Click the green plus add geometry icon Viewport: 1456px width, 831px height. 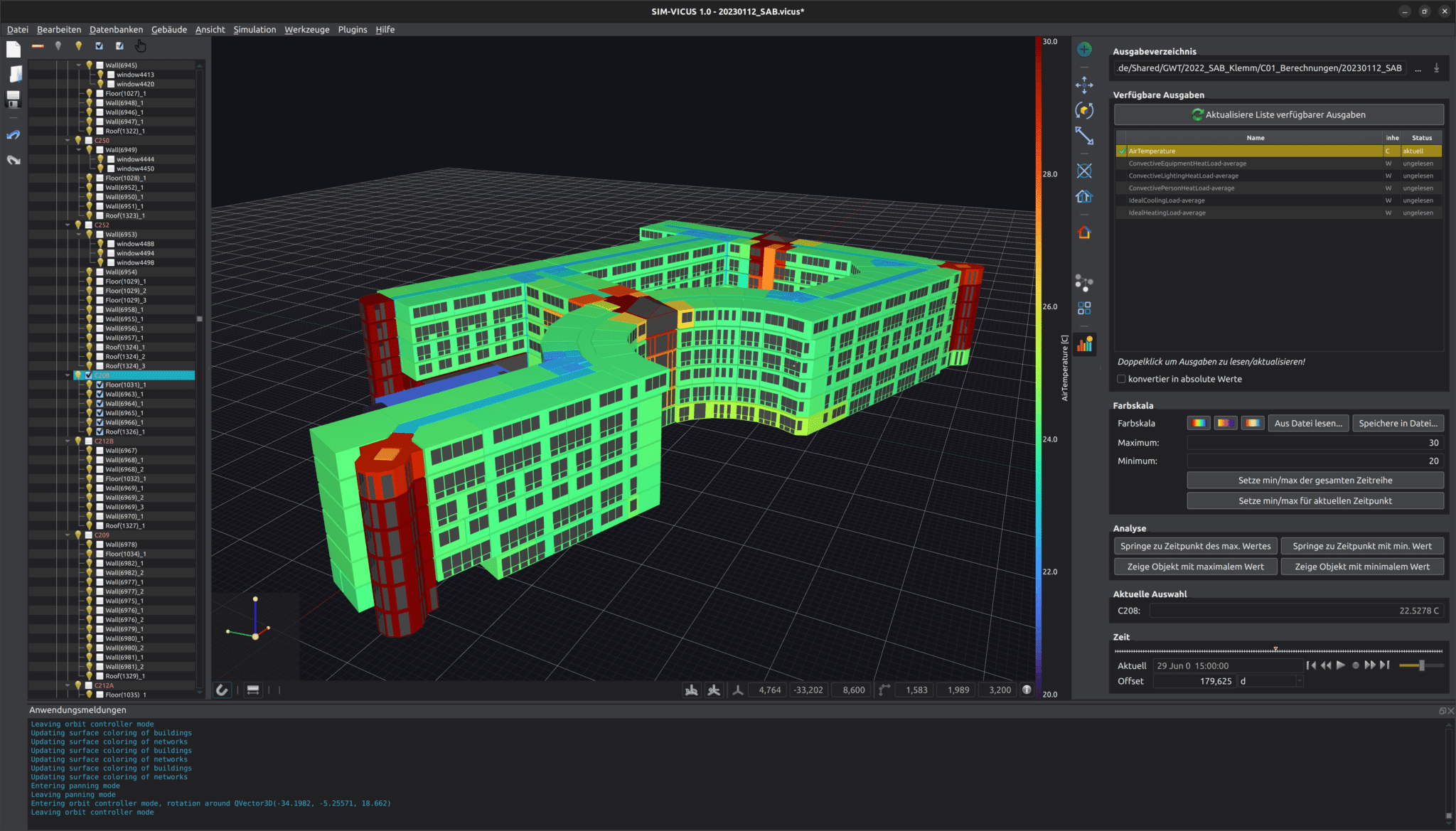click(x=1084, y=49)
